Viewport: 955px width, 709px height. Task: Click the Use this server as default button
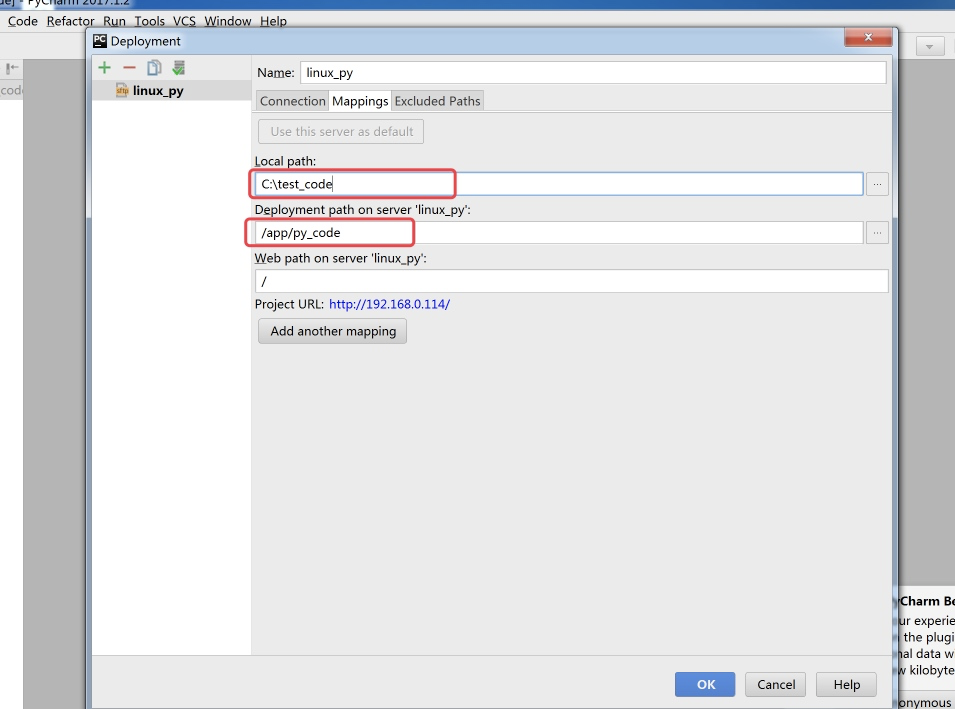341,132
